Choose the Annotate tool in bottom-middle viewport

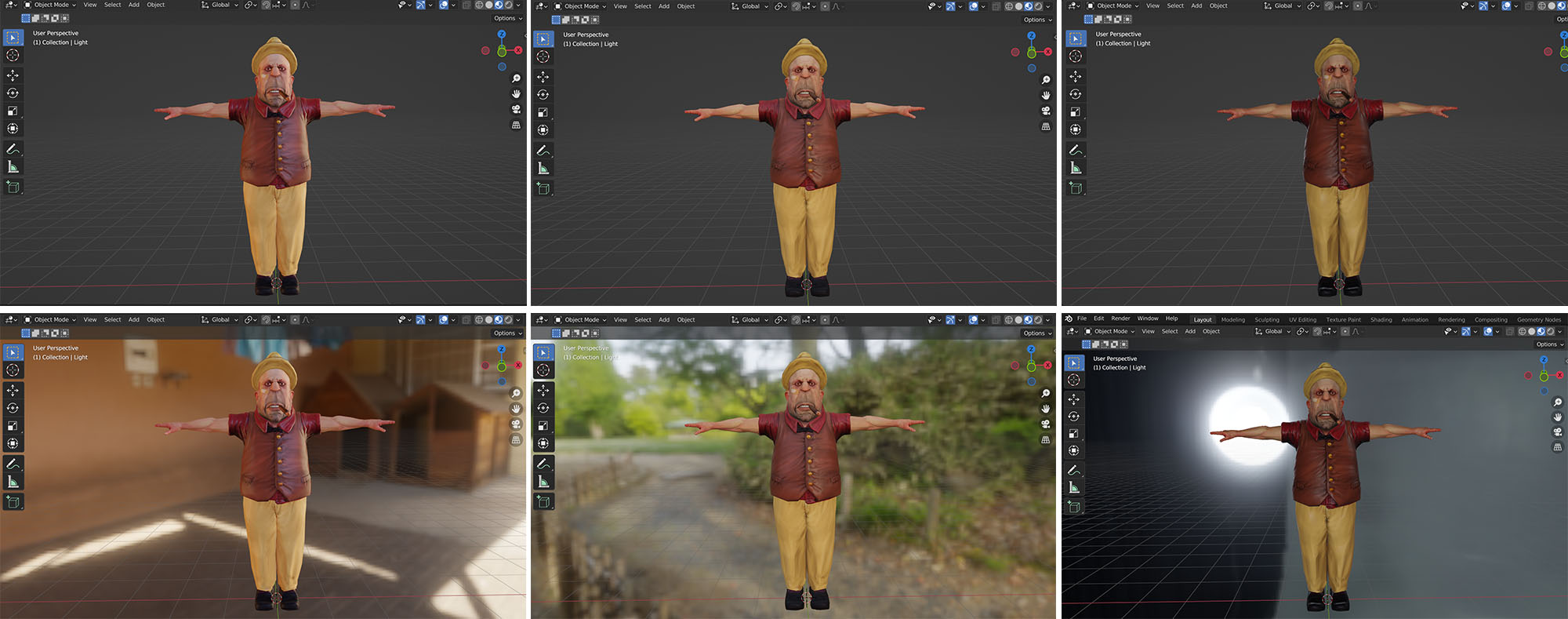pyautogui.click(x=543, y=464)
